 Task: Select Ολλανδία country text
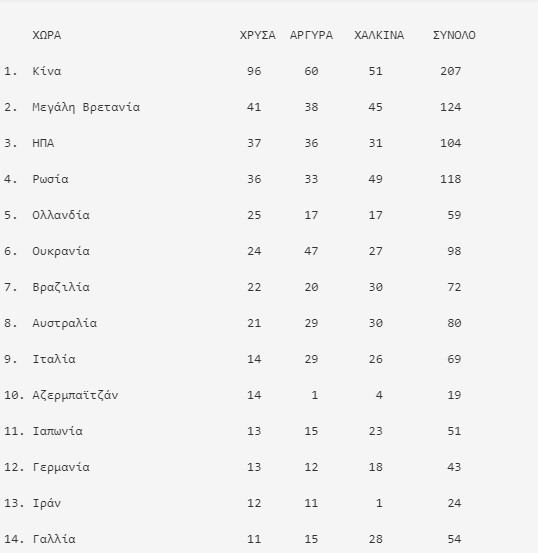tap(61, 215)
